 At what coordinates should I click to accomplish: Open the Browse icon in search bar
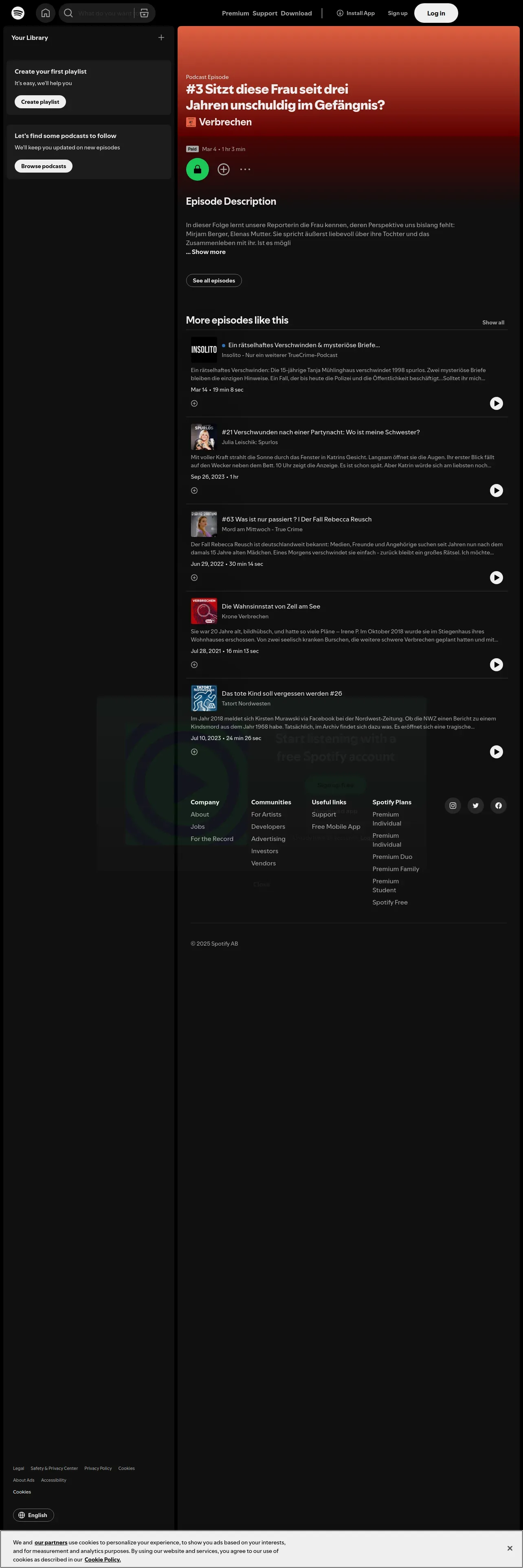(x=144, y=13)
